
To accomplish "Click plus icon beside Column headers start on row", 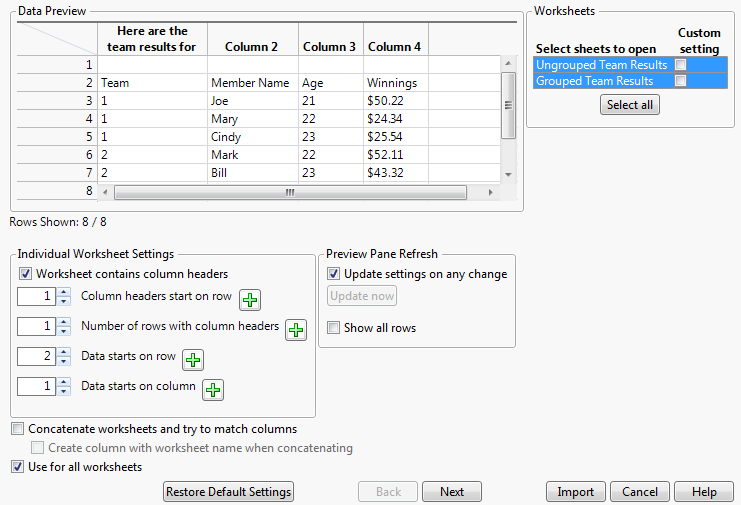I will [250, 299].
